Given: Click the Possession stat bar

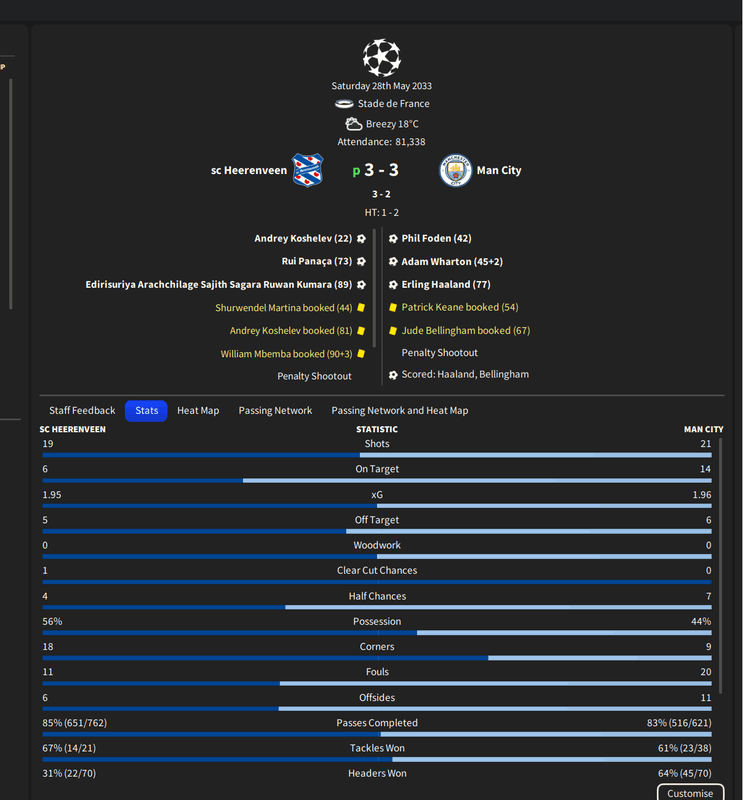Looking at the screenshot, I should [377, 633].
